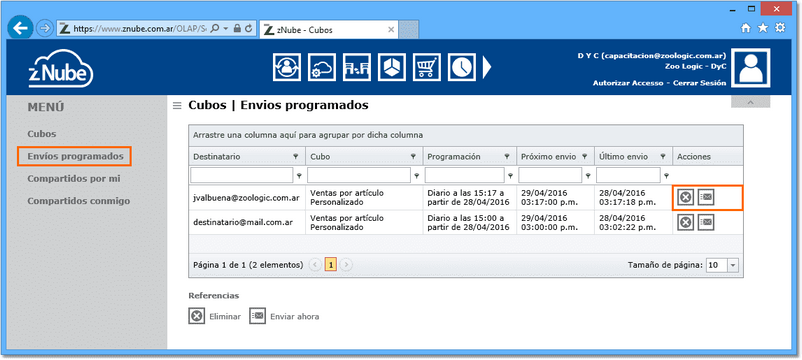This screenshot has height=360, width=802.
Task: Send now for the jvalbuena@zoologic.com.ar row
Action: point(706,197)
